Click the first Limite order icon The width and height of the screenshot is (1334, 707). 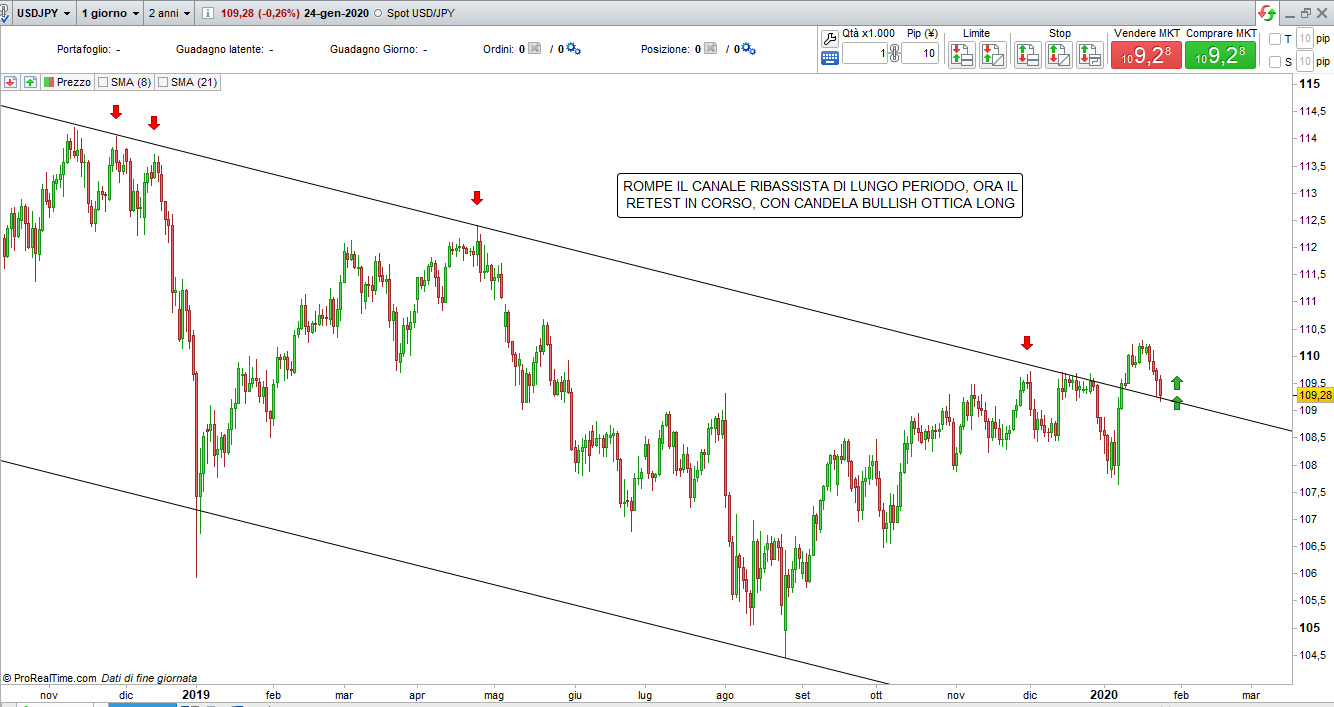coord(962,55)
